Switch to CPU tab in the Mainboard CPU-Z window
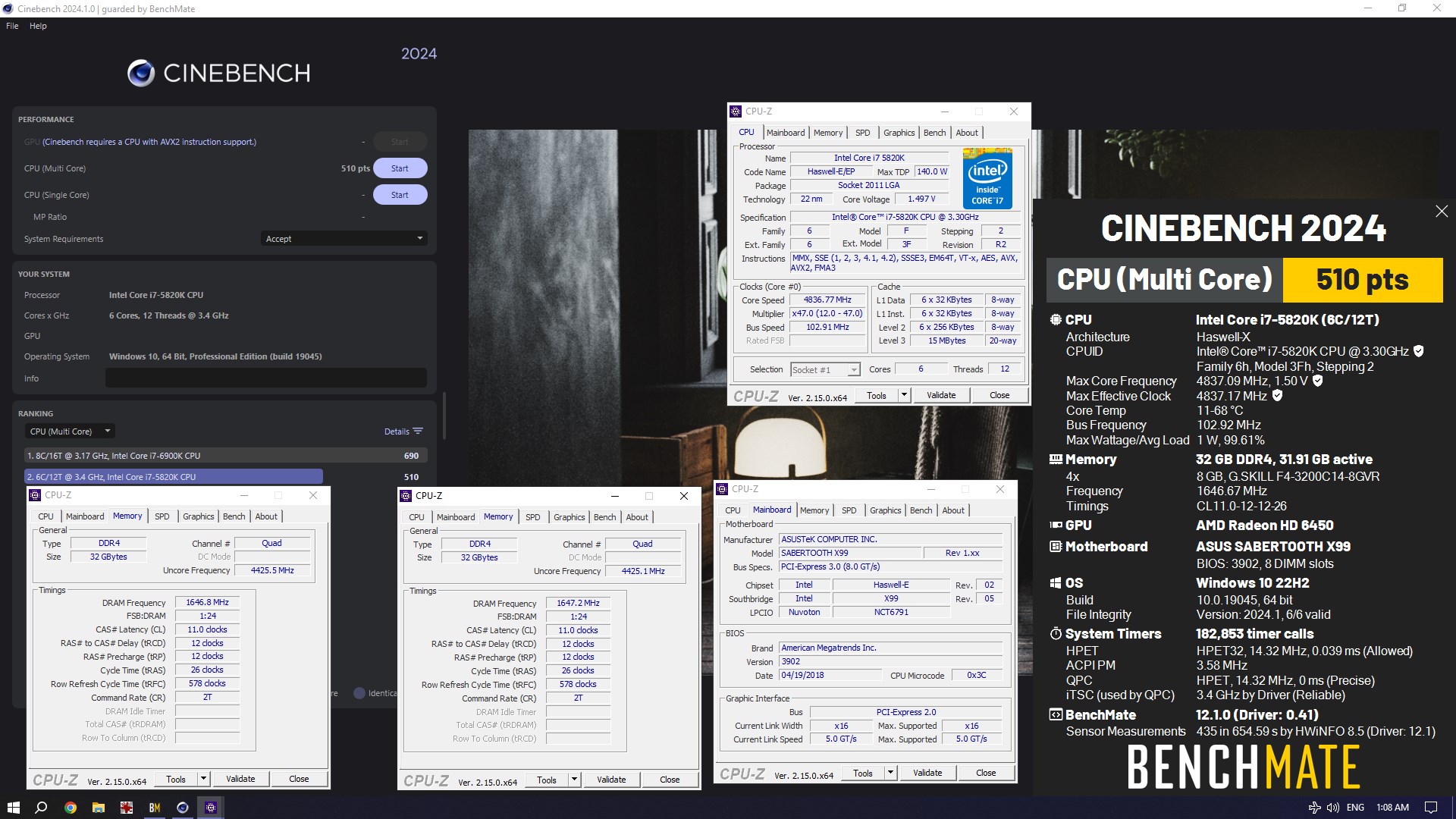The image size is (1456, 819). (x=733, y=510)
